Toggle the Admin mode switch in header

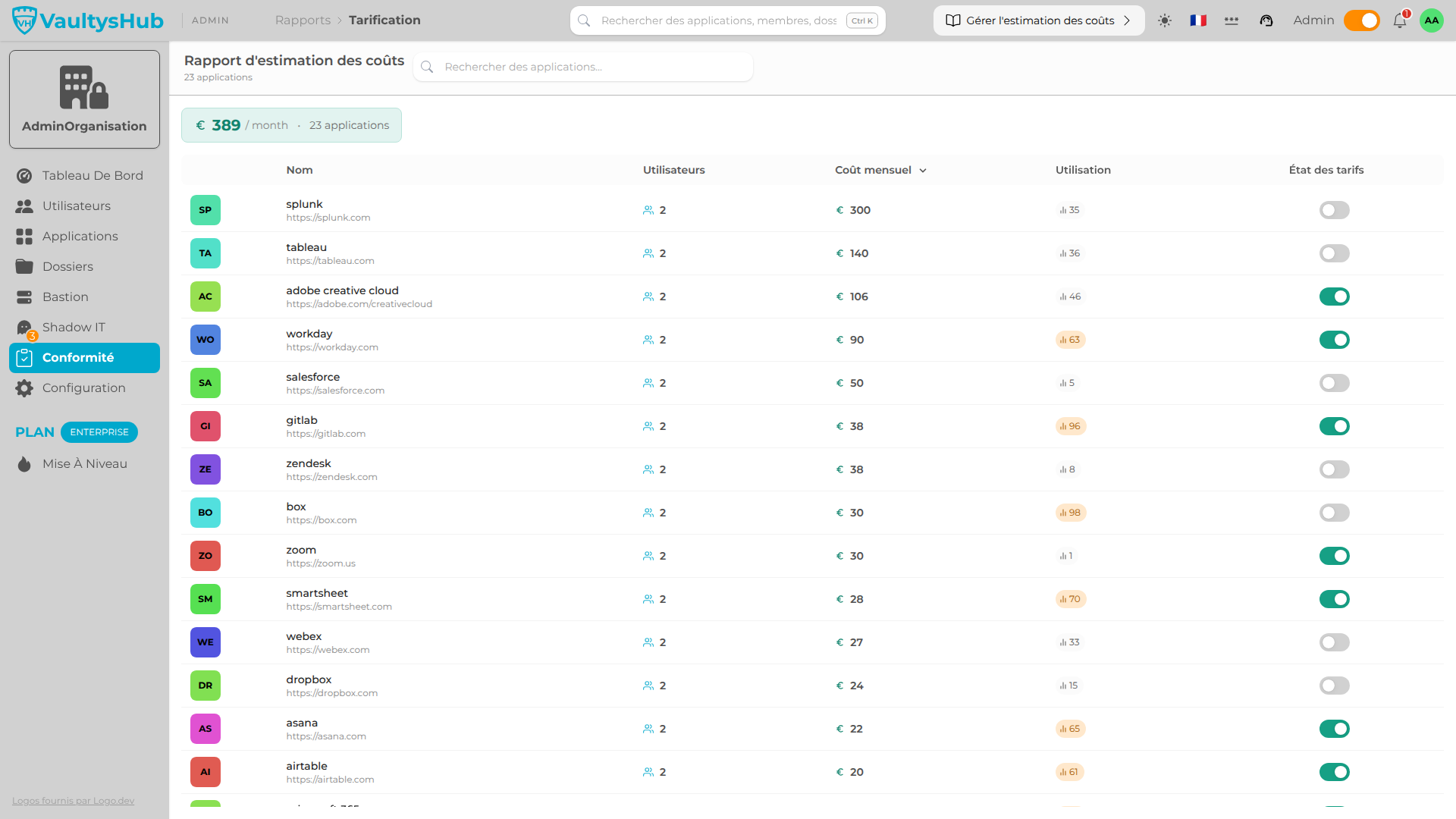click(x=1361, y=20)
